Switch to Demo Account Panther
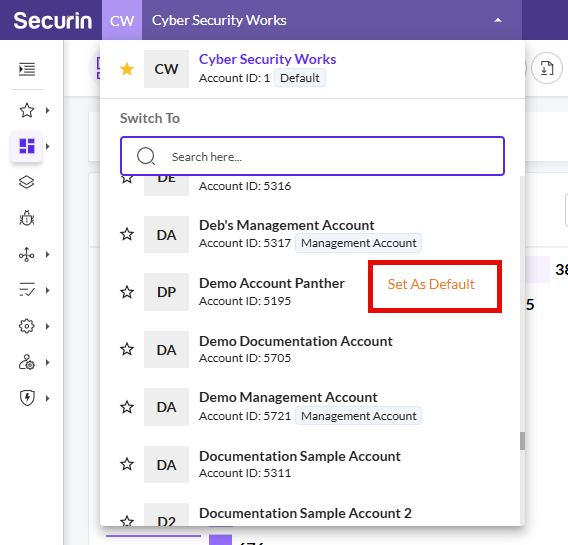568x545 pixels. [272, 283]
